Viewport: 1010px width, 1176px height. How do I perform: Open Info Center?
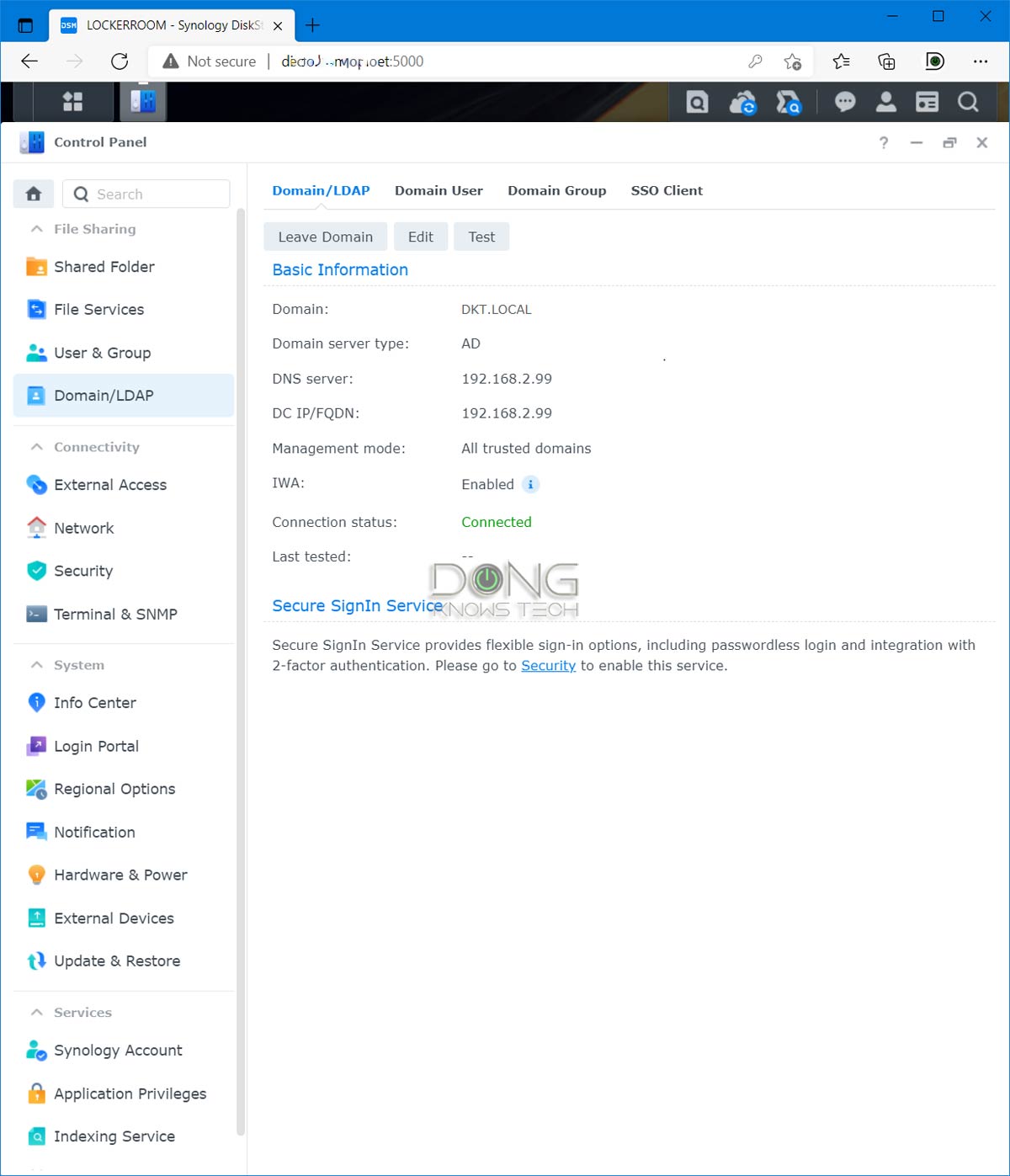pyautogui.click(x=124, y=703)
